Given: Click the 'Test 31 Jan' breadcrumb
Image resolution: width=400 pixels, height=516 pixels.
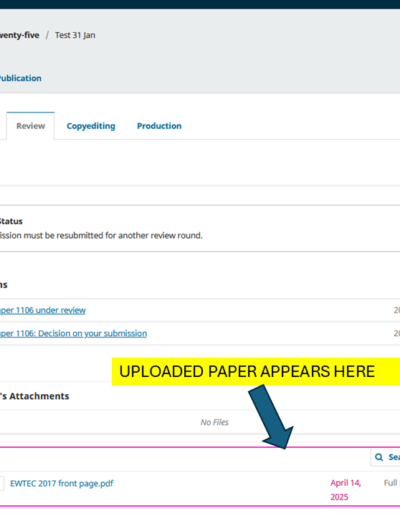Looking at the screenshot, I should tap(75, 35).
